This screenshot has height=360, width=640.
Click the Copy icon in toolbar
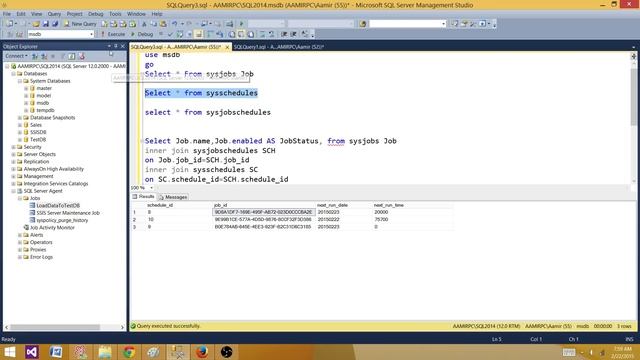[x=153, y=24]
